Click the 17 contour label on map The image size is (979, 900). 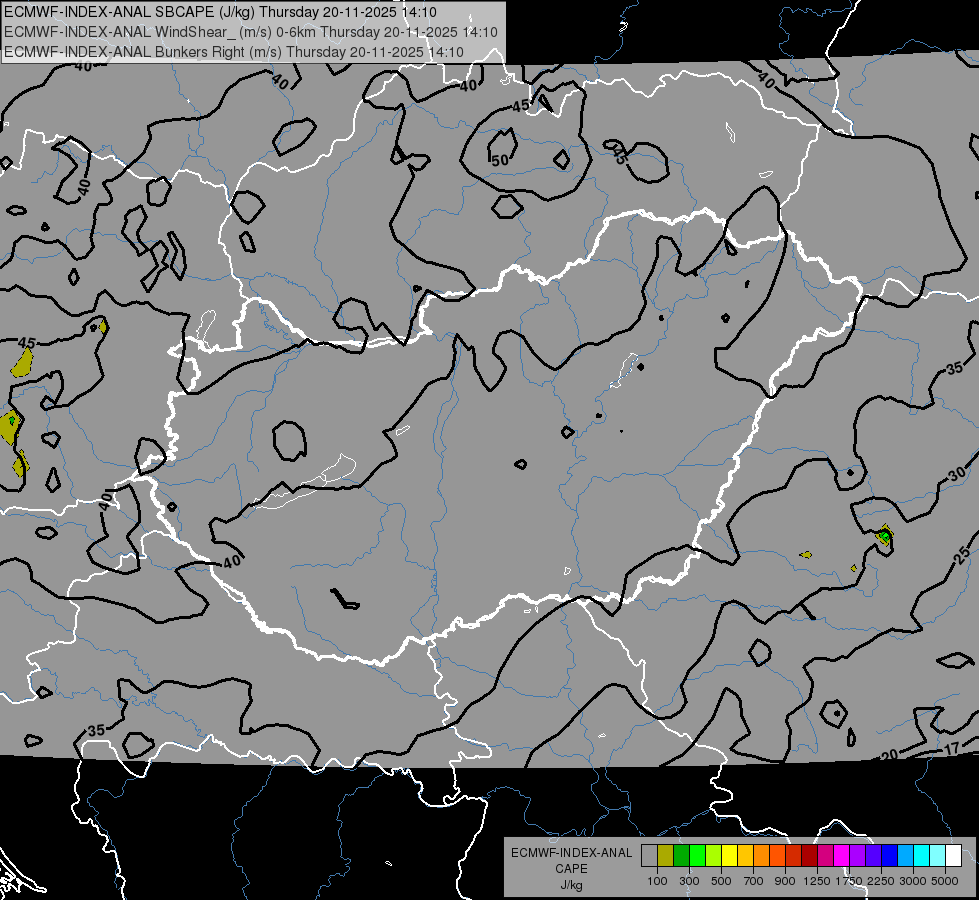click(x=951, y=749)
